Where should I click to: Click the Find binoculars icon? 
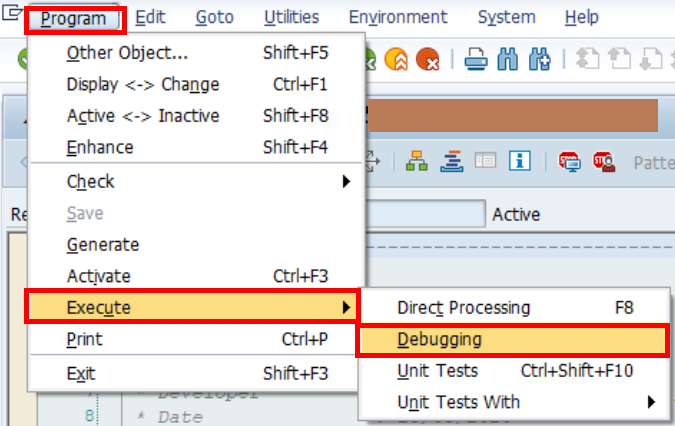[x=508, y=59]
